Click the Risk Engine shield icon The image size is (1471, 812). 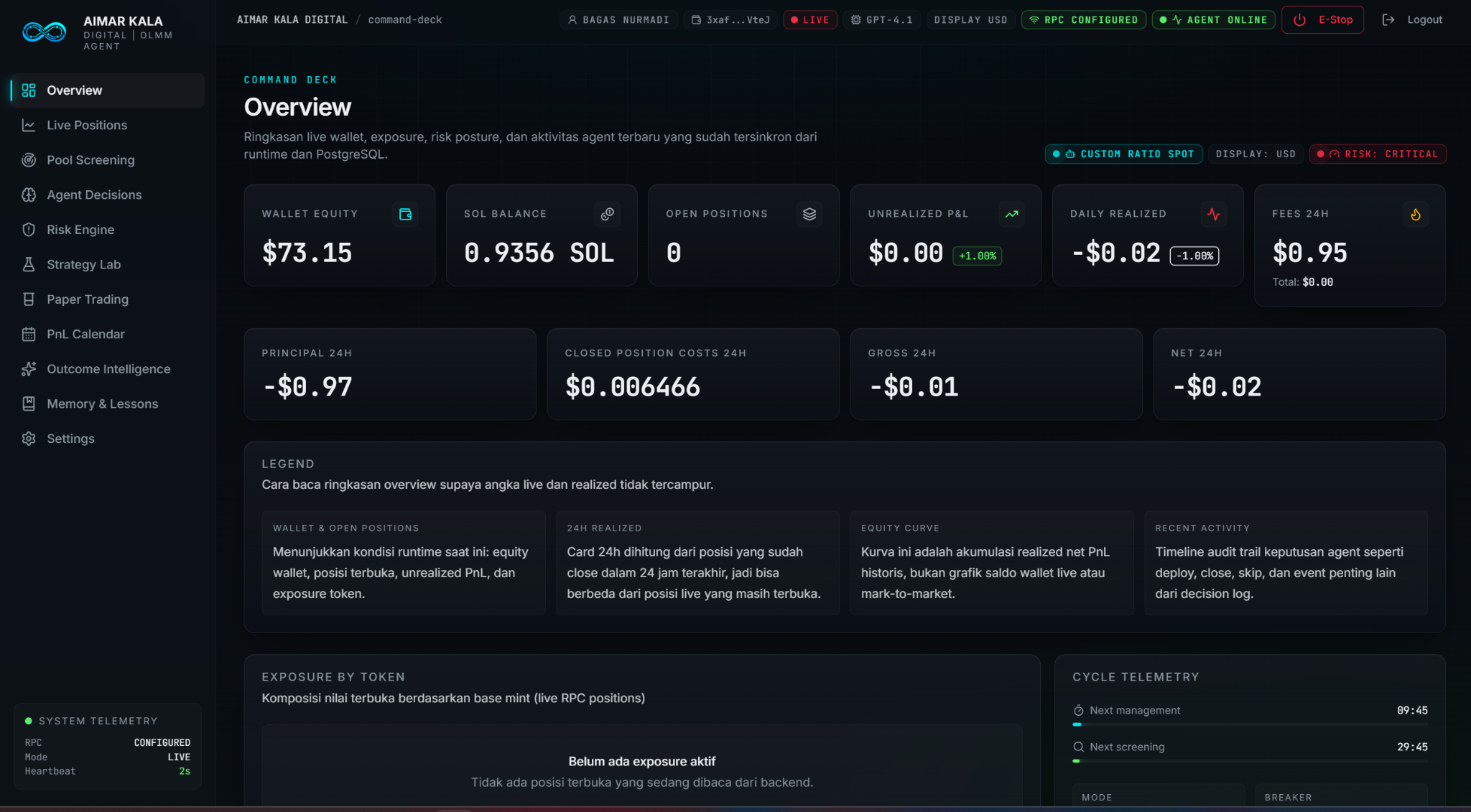(29, 230)
